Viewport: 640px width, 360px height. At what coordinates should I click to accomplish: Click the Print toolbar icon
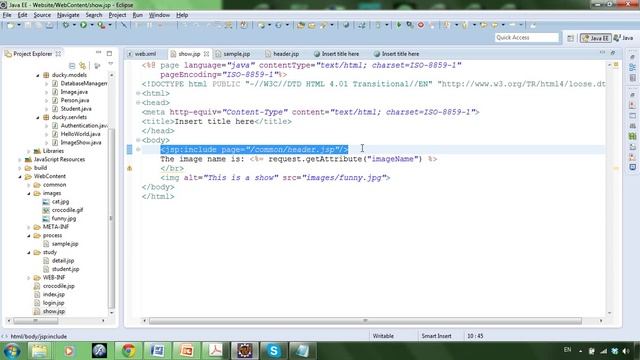coord(49,25)
